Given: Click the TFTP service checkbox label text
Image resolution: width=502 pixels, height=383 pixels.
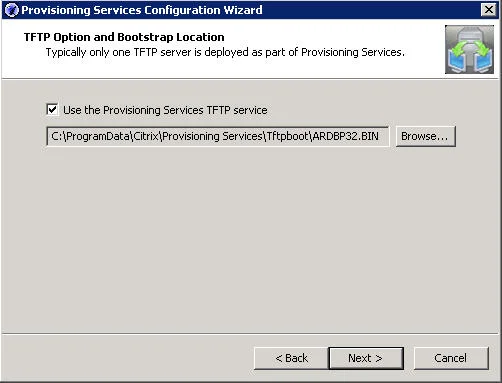Looking at the screenshot, I should pyautogui.click(x=165, y=110).
